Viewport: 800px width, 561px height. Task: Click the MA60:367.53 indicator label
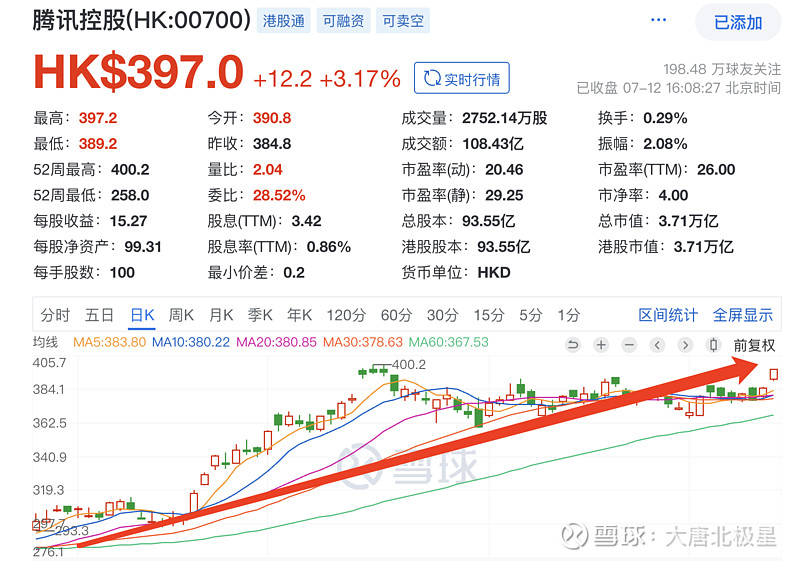pos(448,342)
